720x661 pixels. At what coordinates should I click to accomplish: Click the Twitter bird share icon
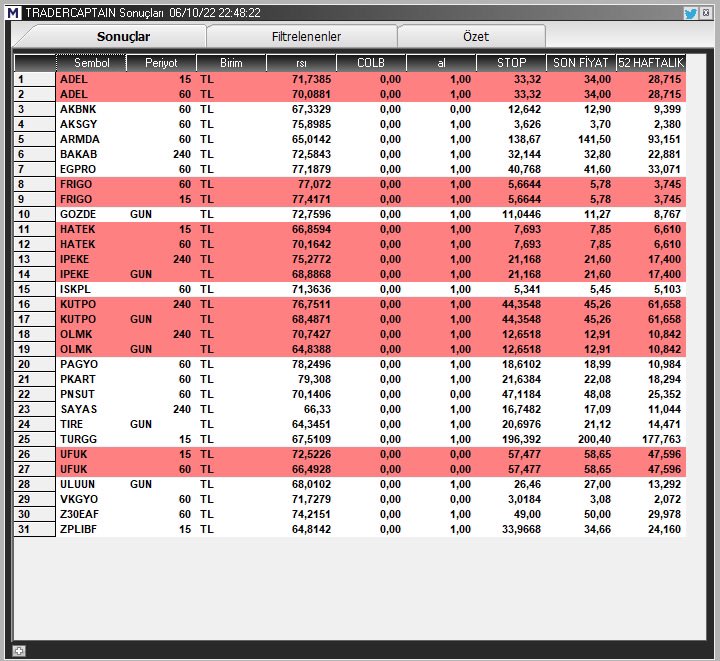690,13
